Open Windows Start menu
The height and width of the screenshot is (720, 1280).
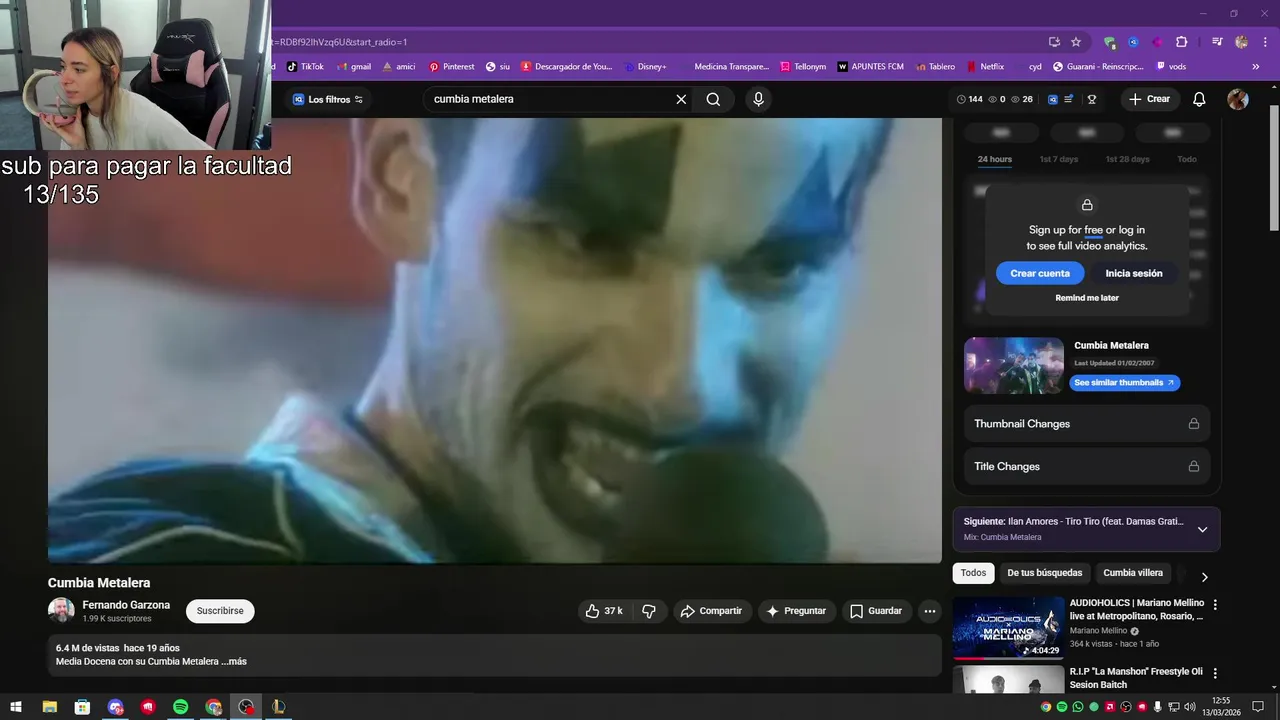(x=16, y=707)
